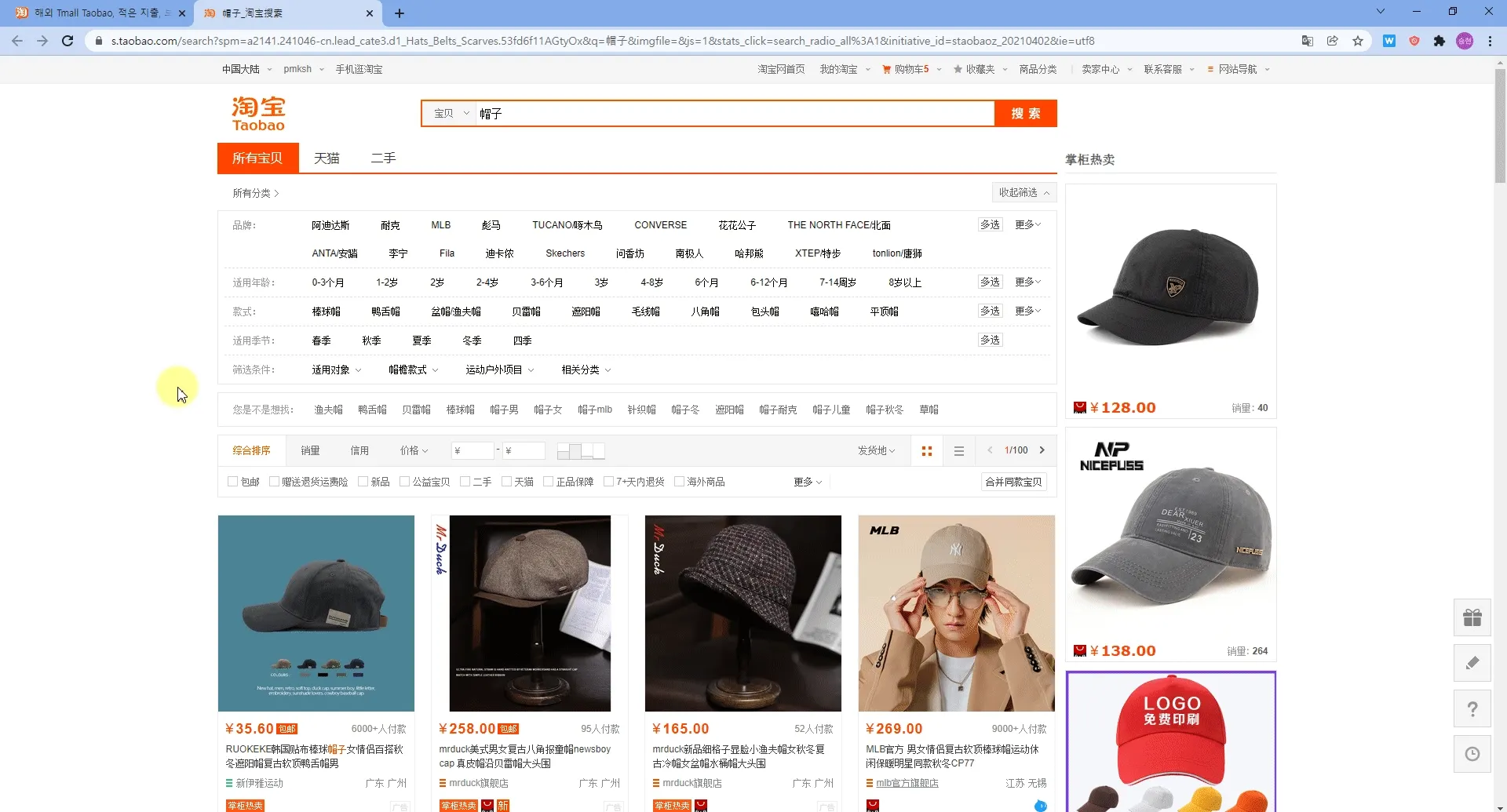Click the share icon in the address bar

point(1333,41)
